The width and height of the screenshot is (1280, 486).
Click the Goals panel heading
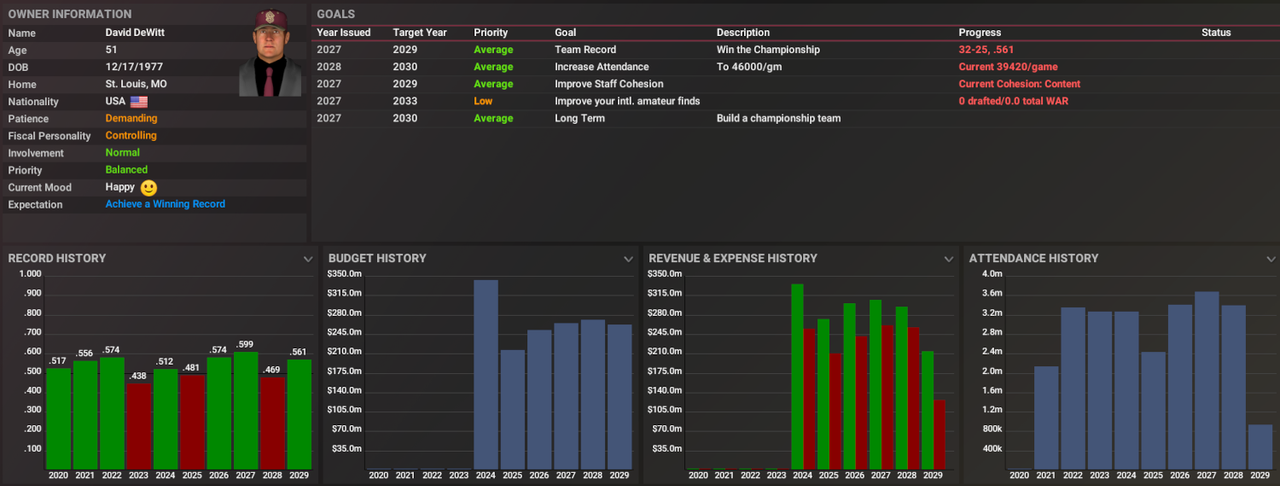(336, 14)
